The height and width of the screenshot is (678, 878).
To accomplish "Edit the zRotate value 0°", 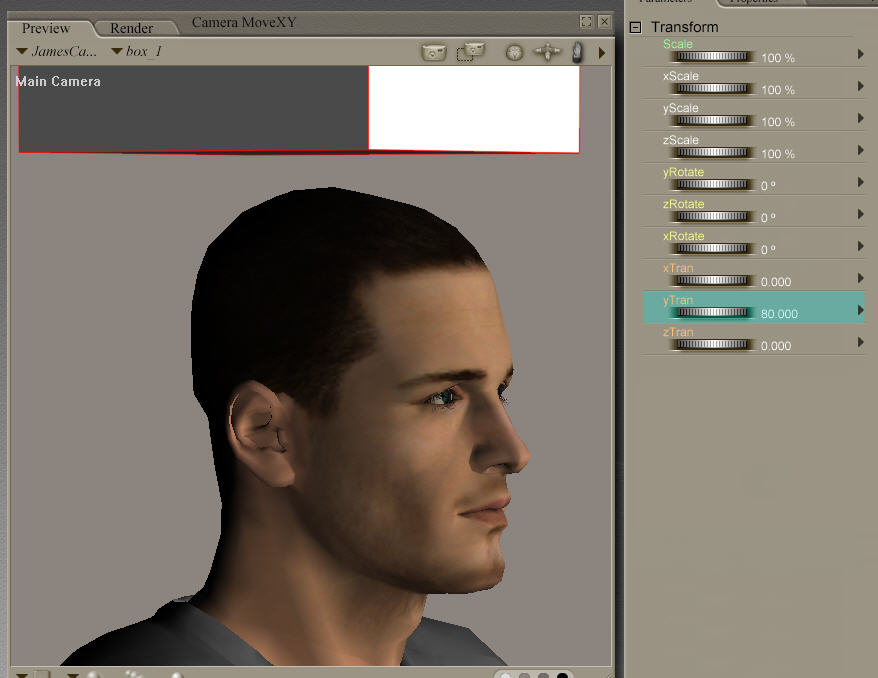I will pos(768,217).
